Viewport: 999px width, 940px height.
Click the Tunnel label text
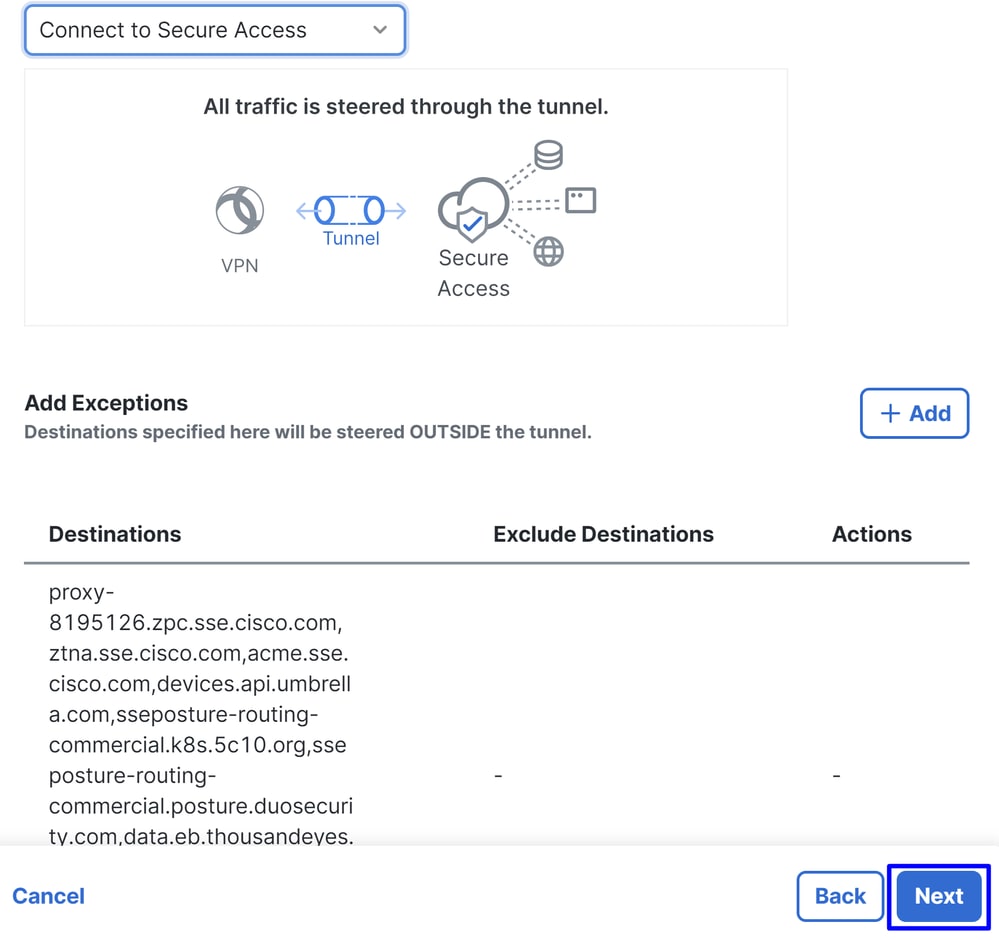tap(351, 238)
